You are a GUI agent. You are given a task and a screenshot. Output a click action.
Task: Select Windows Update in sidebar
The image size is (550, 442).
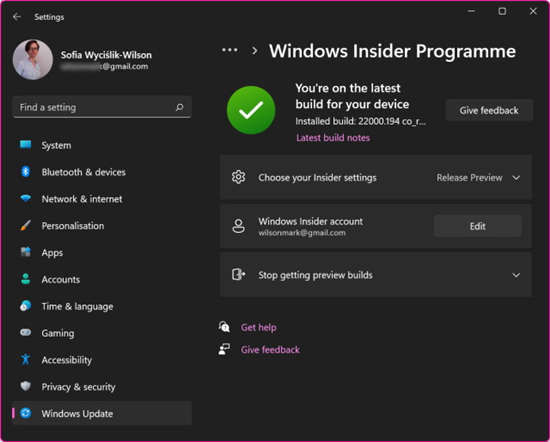[x=102, y=414]
